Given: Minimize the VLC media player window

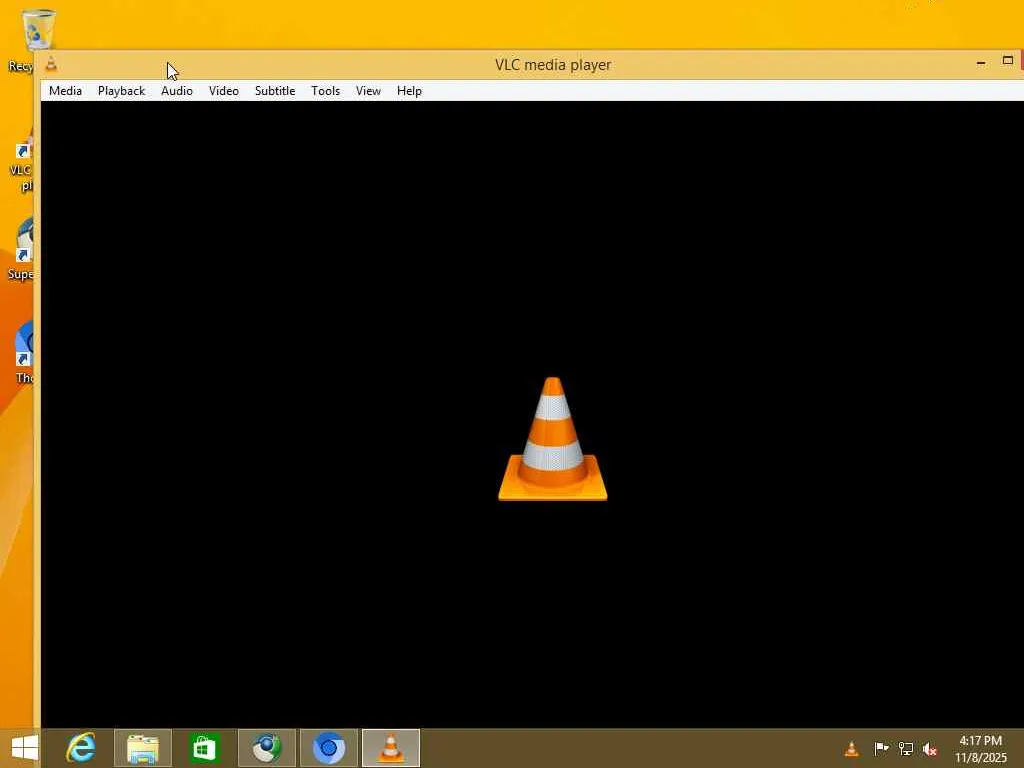Looking at the screenshot, I should pos(981,63).
